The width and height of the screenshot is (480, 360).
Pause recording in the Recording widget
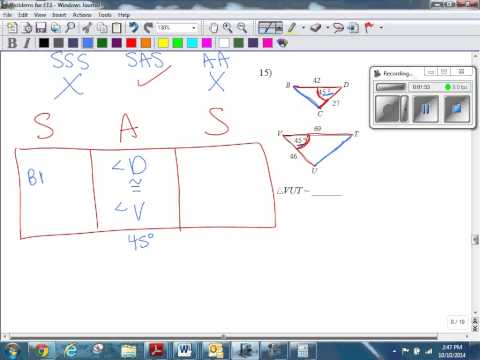coord(426,109)
